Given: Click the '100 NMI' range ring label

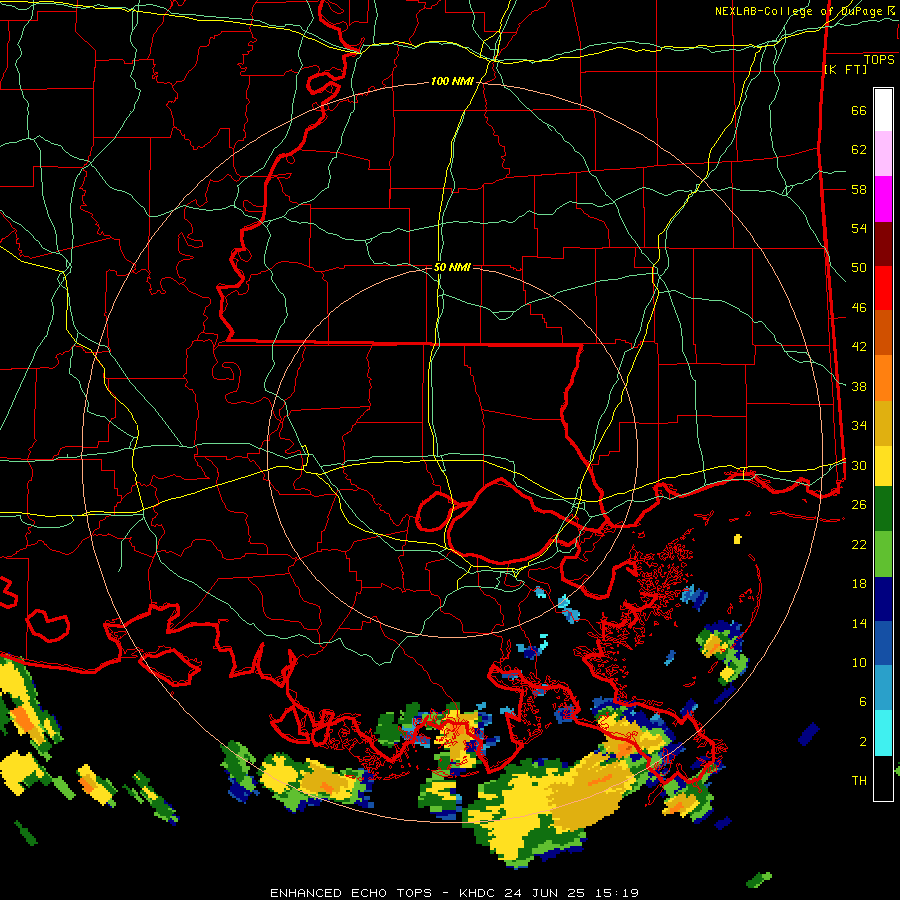Looking at the screenshot, I should pos(452,82).
